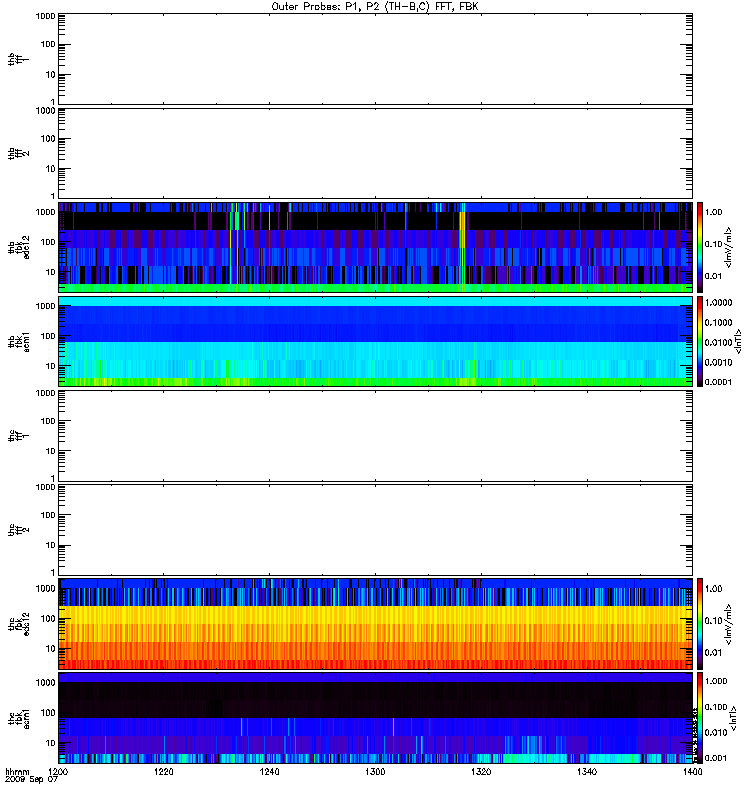Click the 'thc fff 1' y-axis title

point(18,436)
